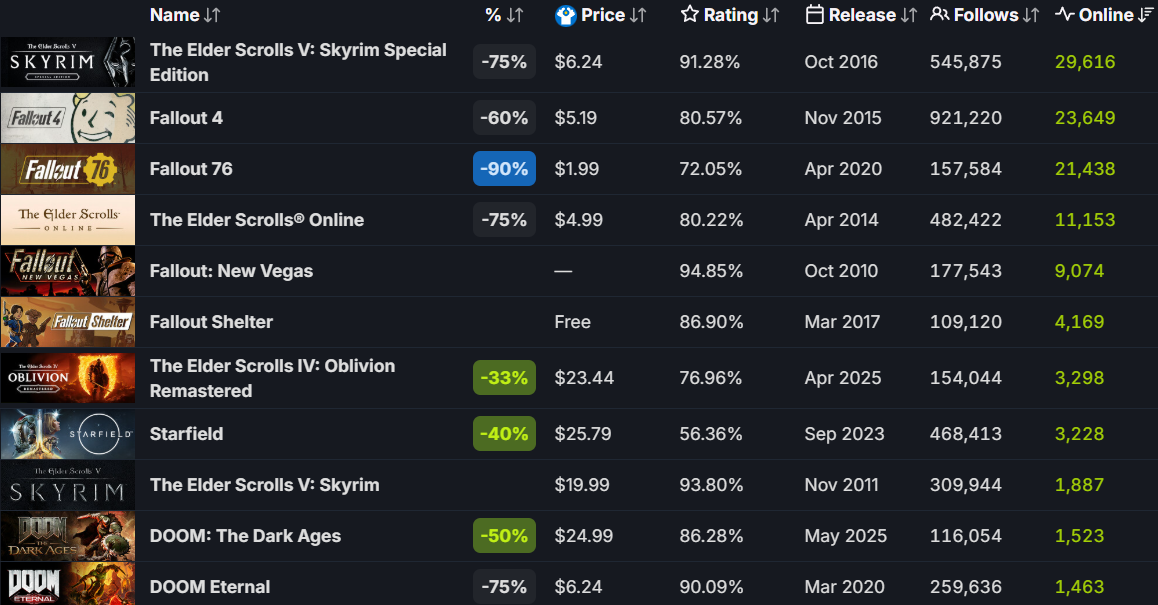
Task: Click the star icon beside Rating
Action: coord(689,15)
